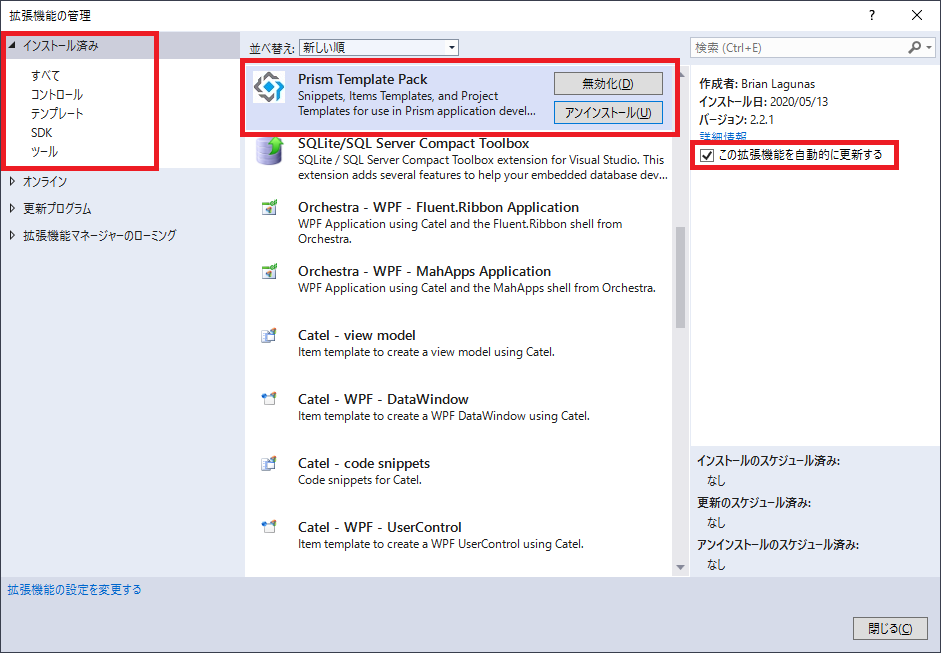Open the help question mark button
Image resolution: width=941 pixels, height=653 pixels.
(872, 16)
